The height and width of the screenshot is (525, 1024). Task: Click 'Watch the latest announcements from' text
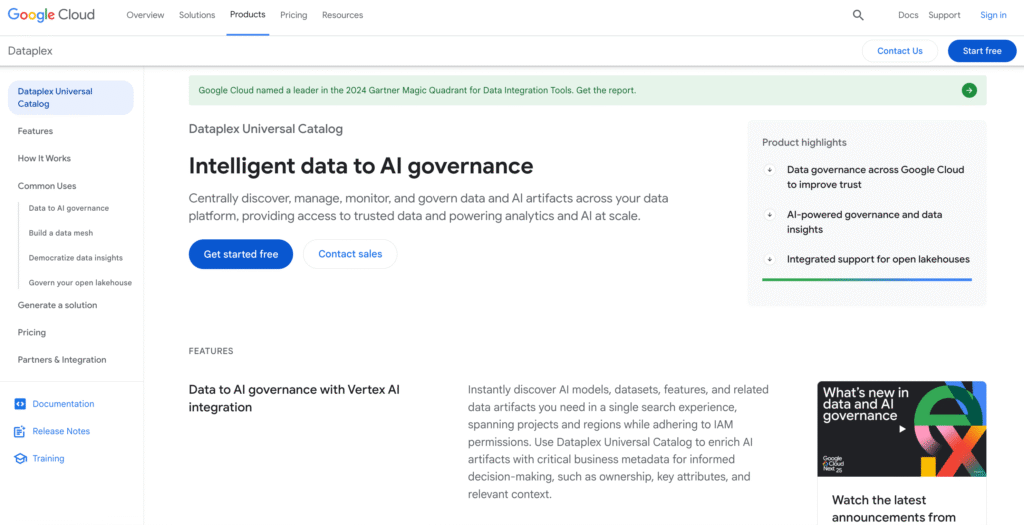click(893, 509)
